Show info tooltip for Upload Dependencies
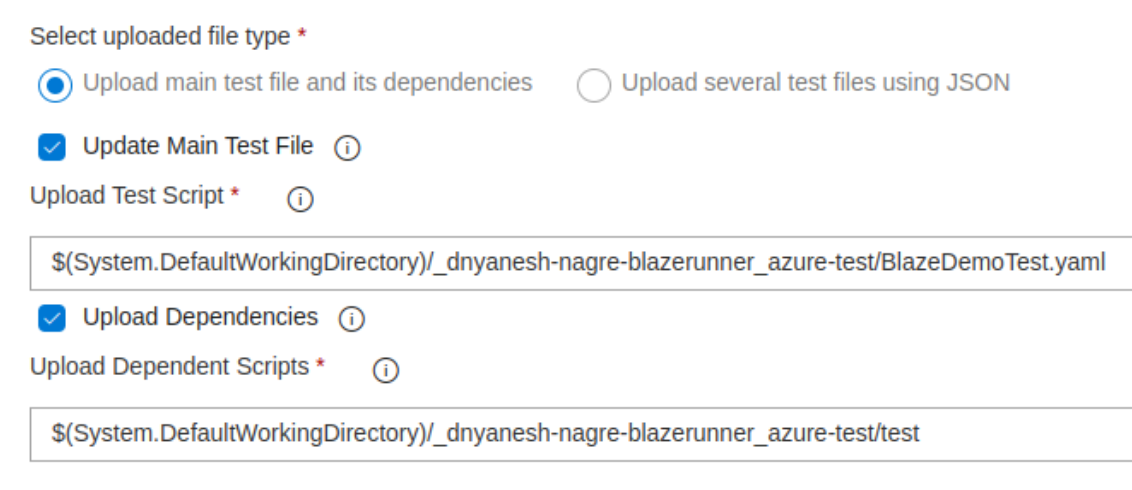 352,319
